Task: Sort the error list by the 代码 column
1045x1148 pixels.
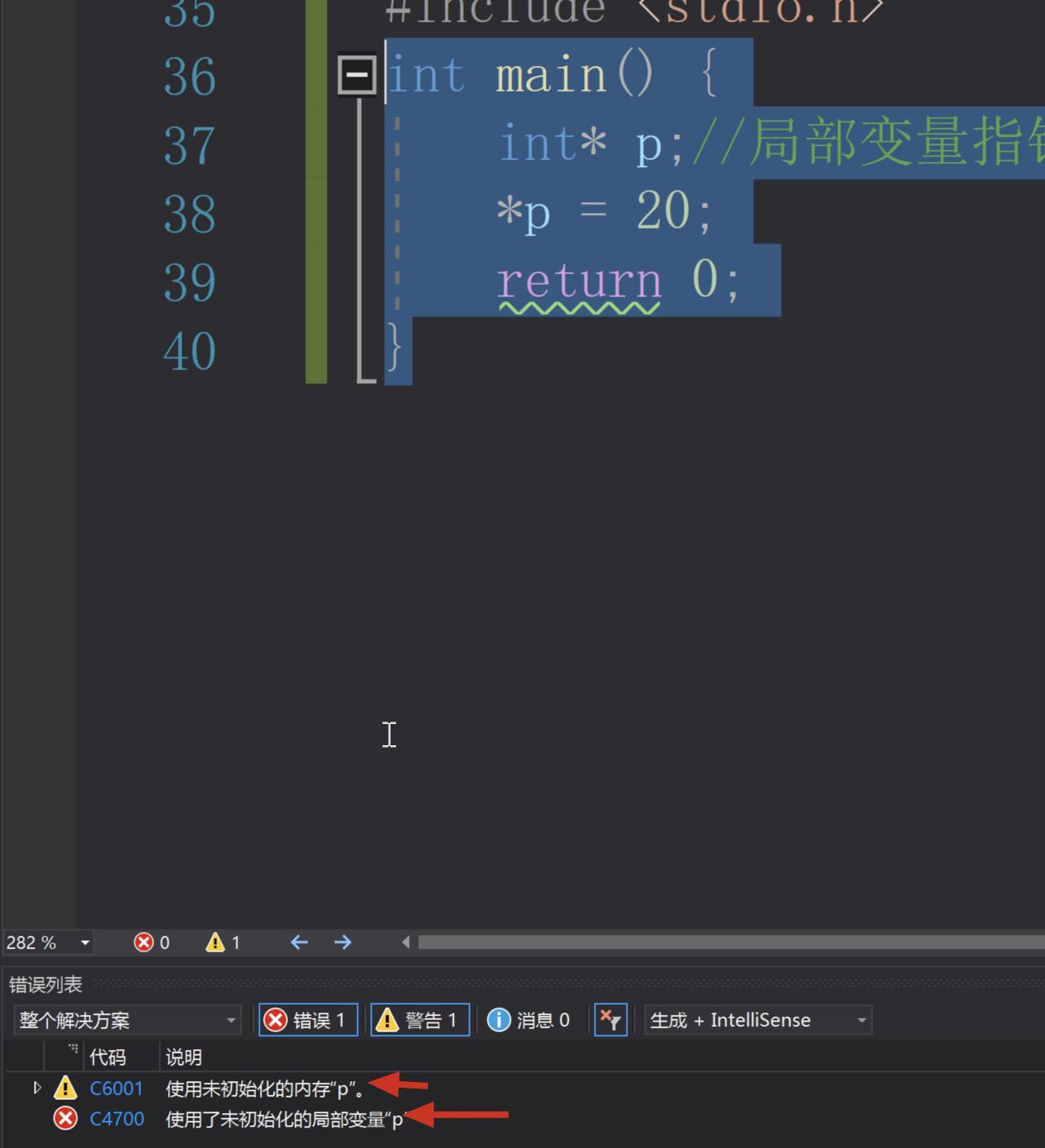Action: pyautogui.click(x=108, y=1057)
